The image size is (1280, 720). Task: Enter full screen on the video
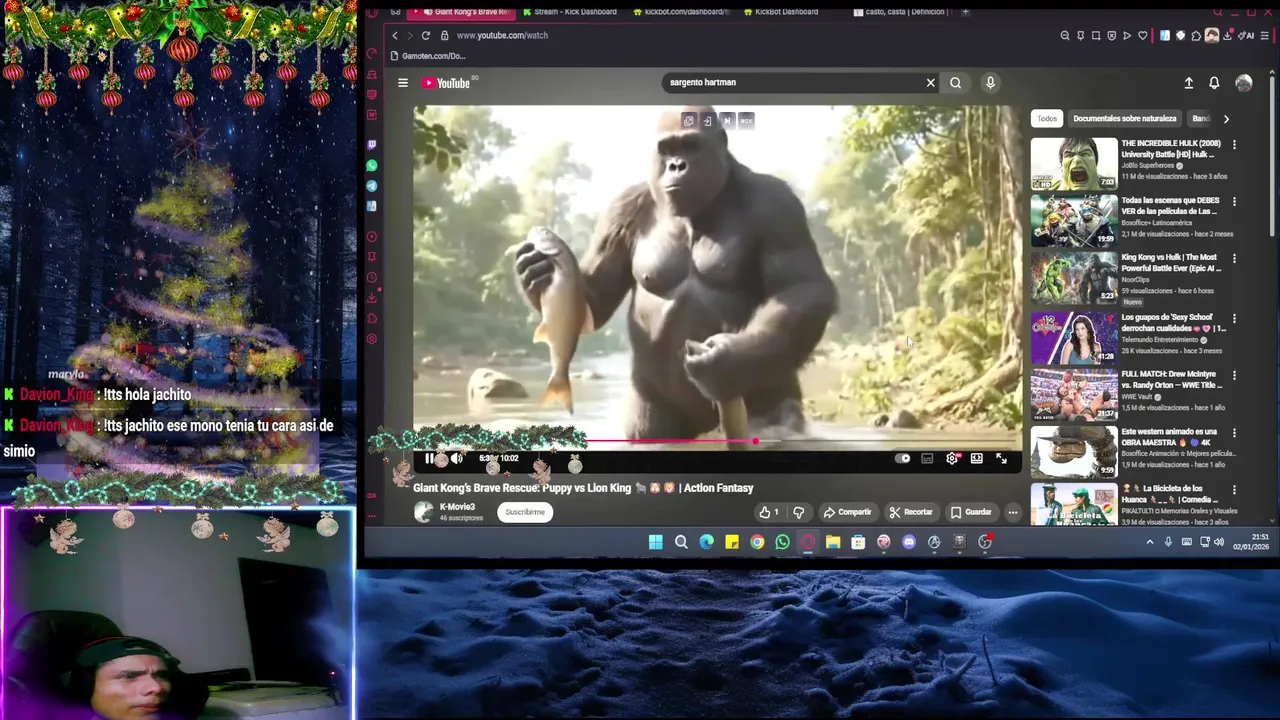[1001, 459]
